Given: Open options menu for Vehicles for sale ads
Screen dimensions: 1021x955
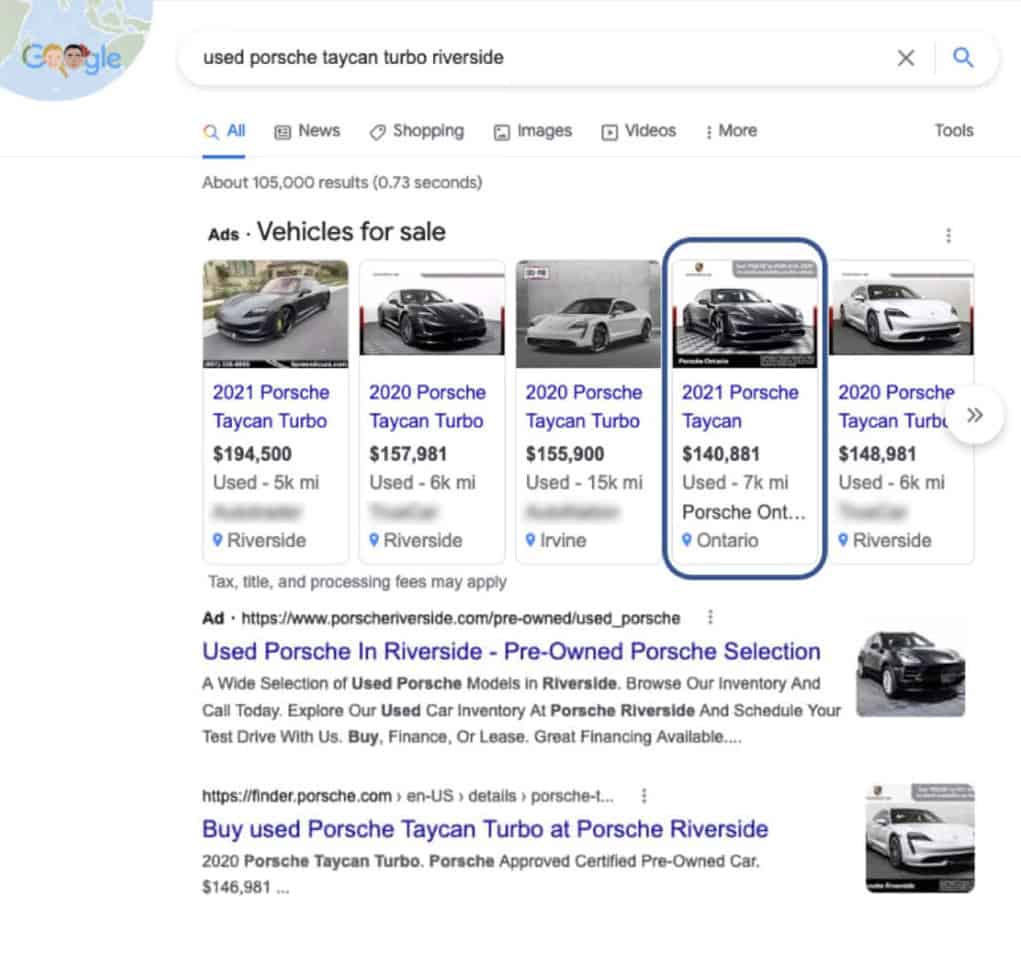Looking at the screenshot, I should (x=948, y=236).
